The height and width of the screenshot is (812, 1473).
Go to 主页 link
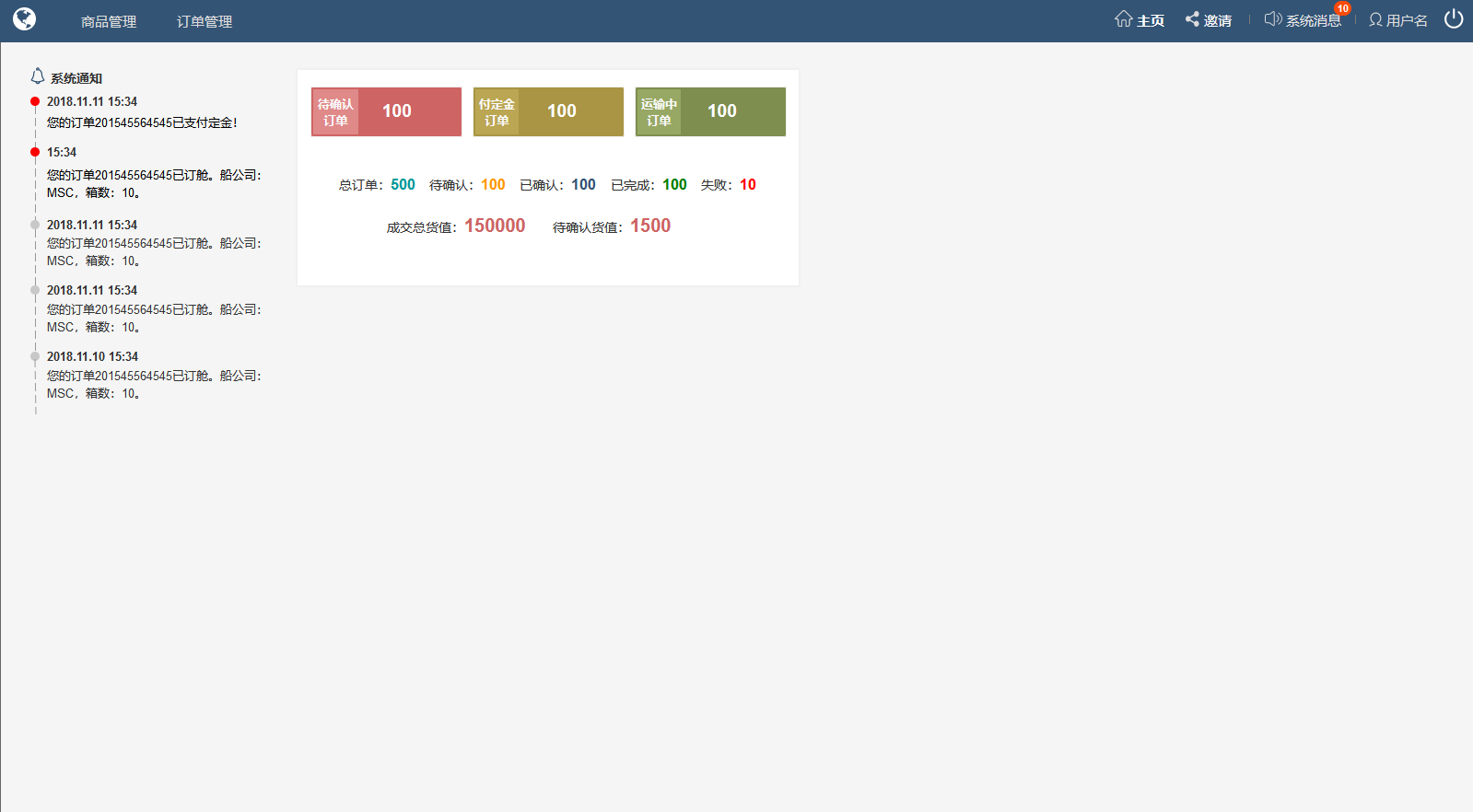click(x=1151, y=21)
